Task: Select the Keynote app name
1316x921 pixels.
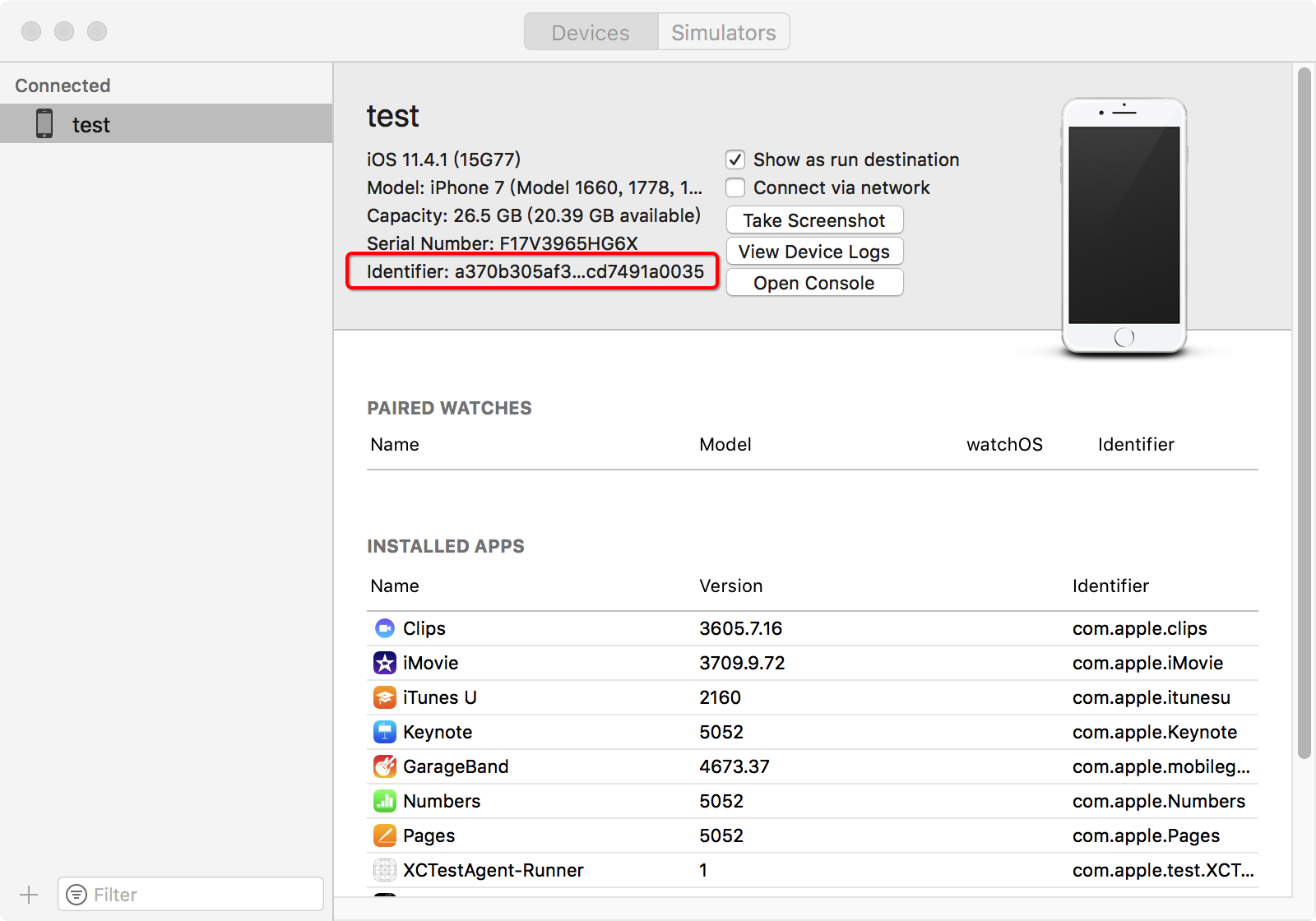Action: [438, 733]
